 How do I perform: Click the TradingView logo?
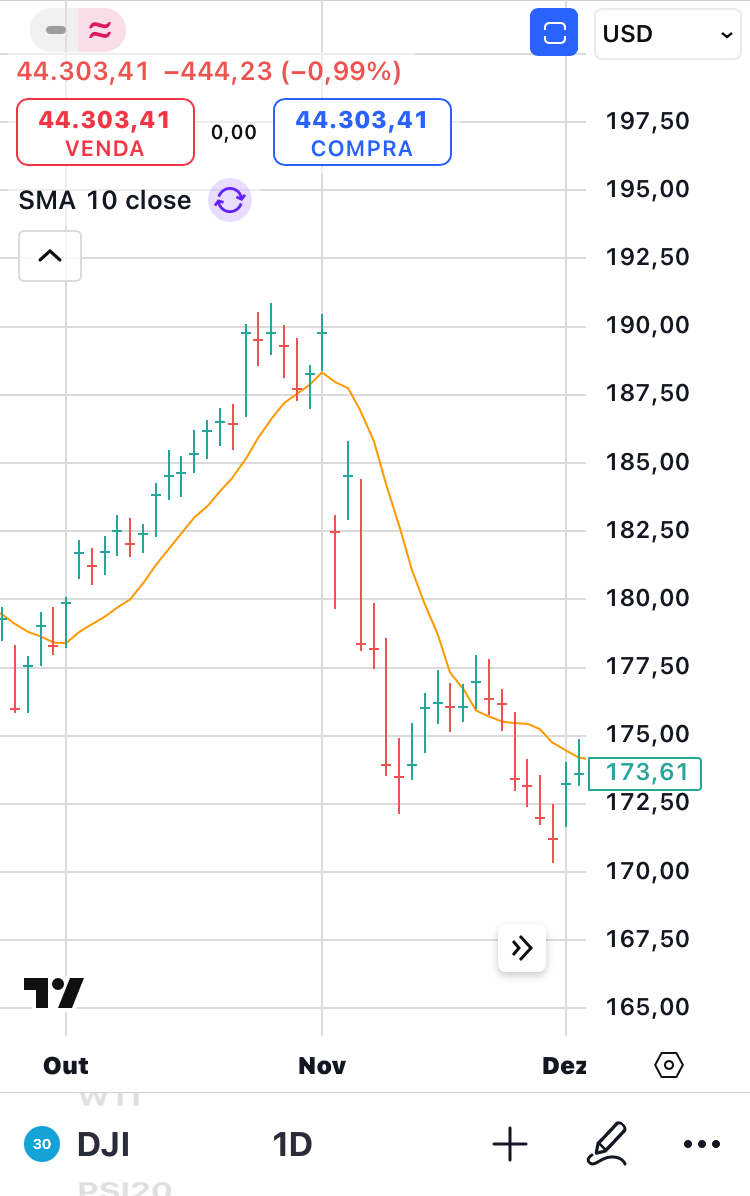[x=54, y=993]
